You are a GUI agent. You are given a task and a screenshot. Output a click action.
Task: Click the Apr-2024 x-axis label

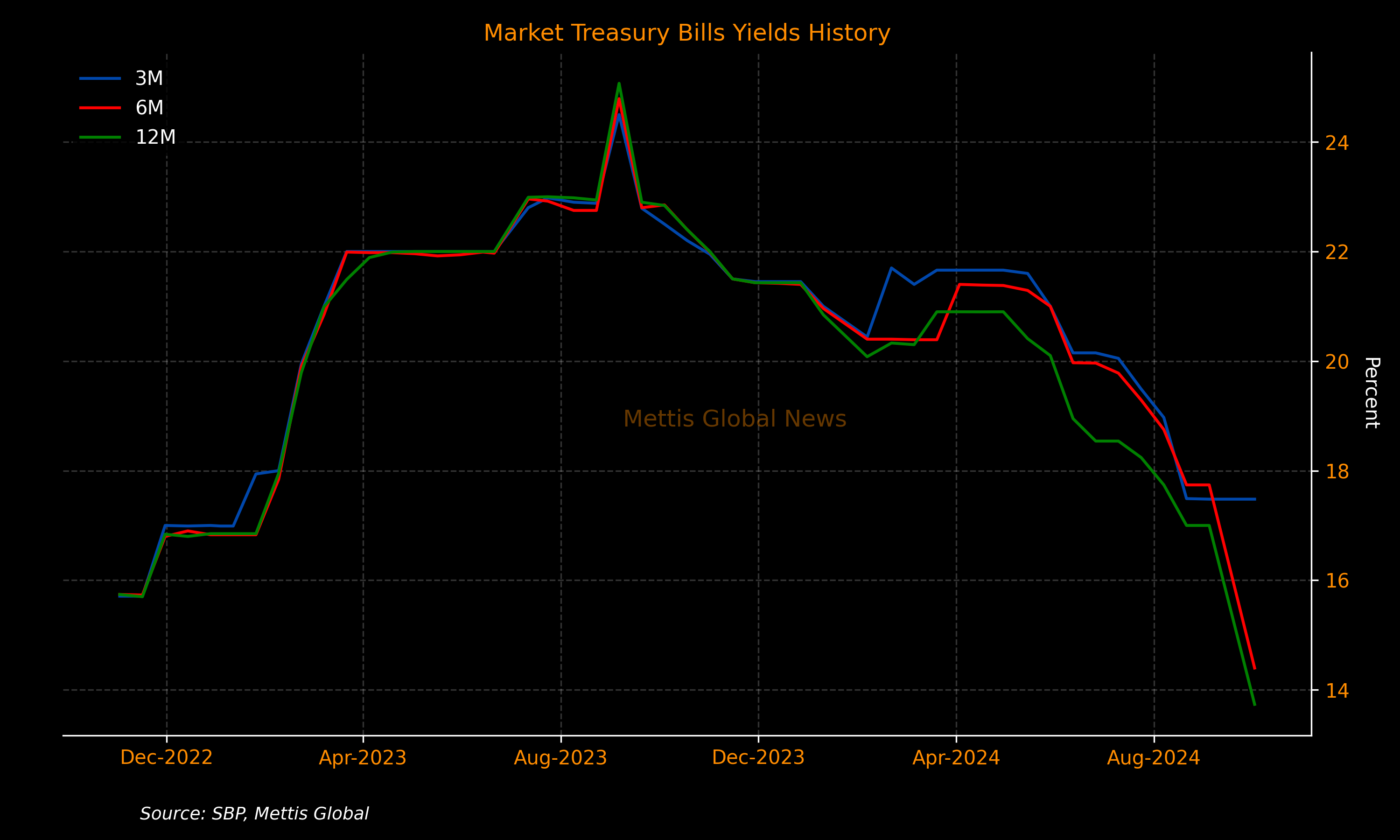click(956, 757)
